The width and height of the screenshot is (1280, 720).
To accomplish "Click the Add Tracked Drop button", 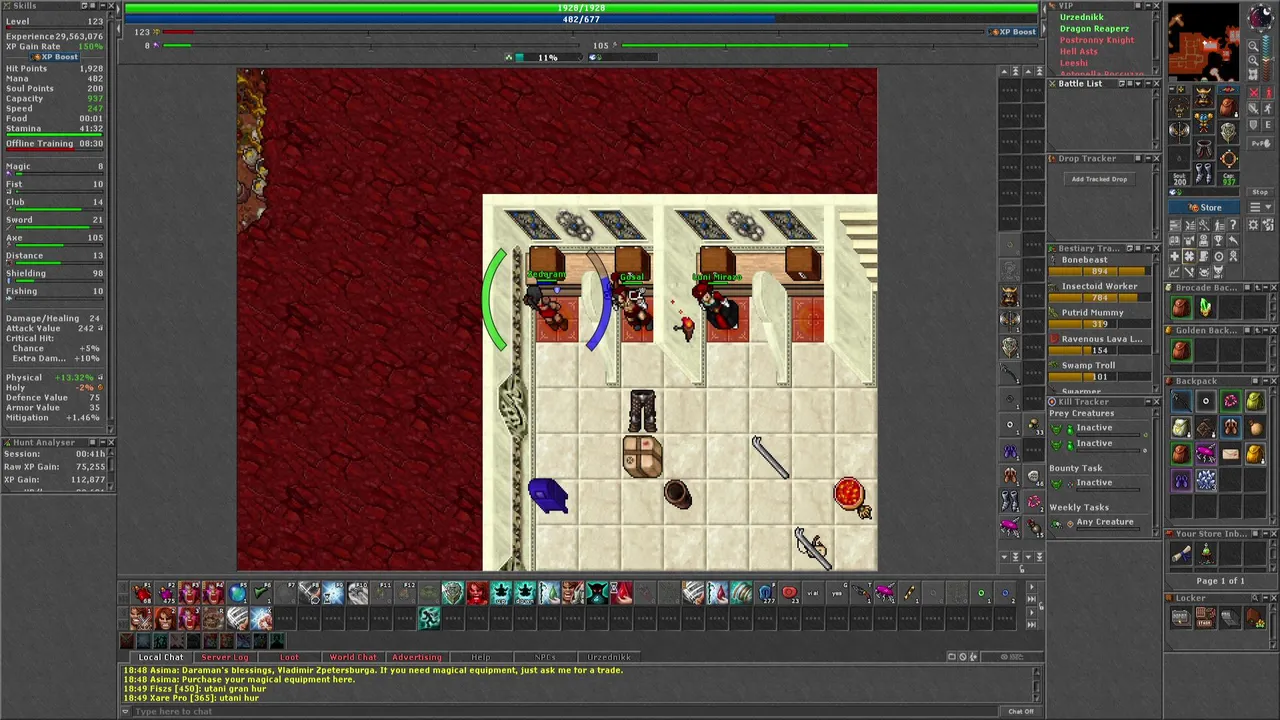I will (1100, 179).
